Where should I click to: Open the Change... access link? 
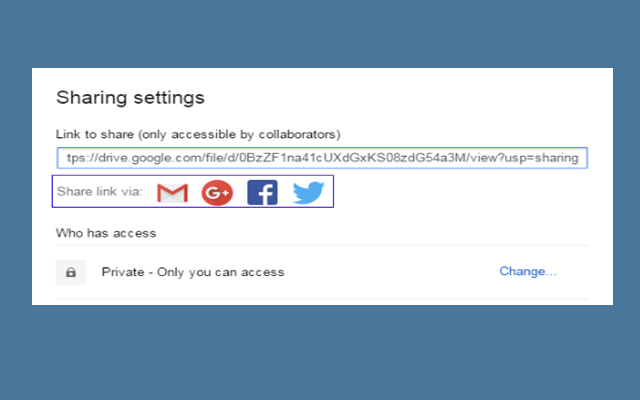pyautogui.click(x=527, y=272)
